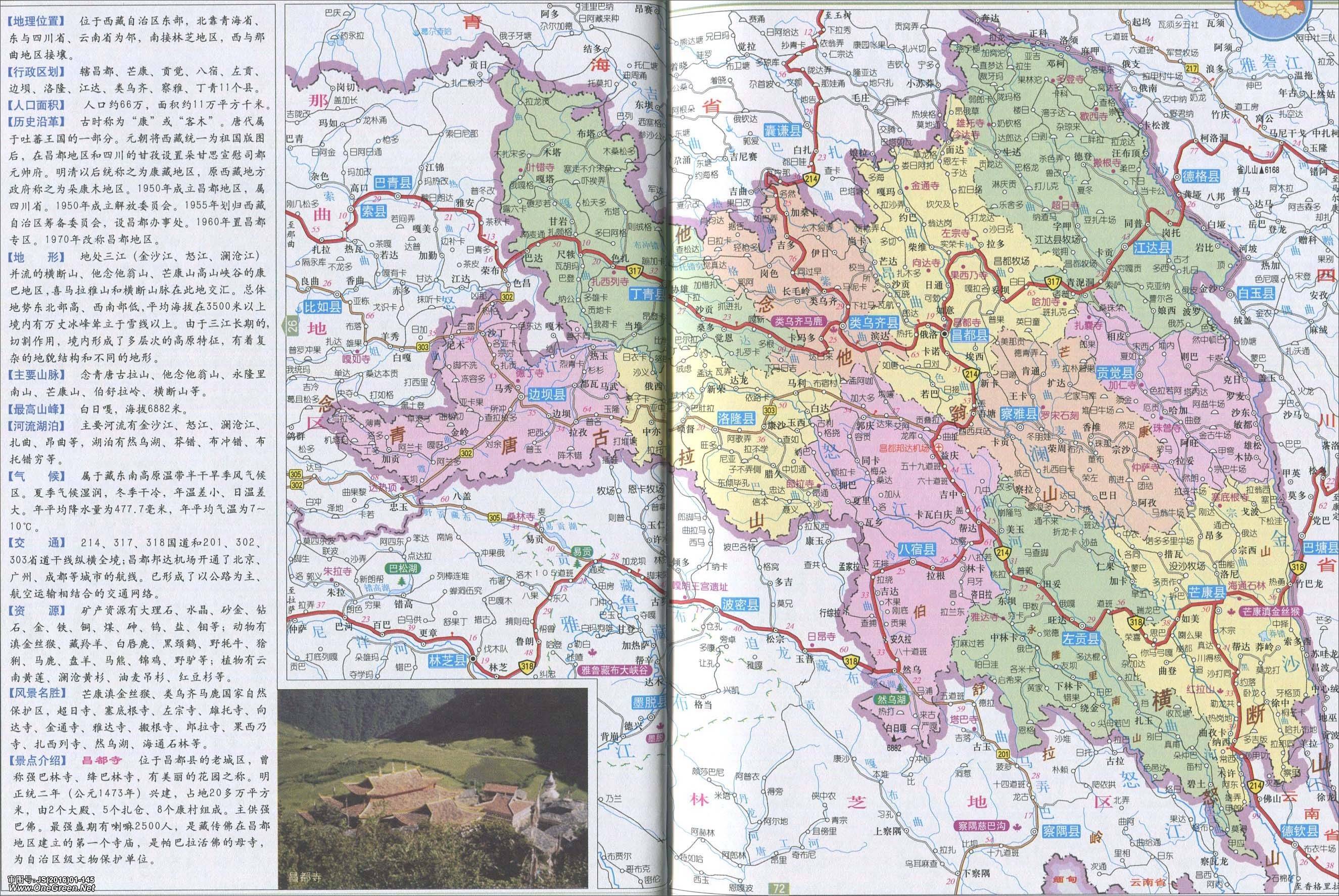Click the circled page number 26 marker
This screenshot has width=1339, height=896.
[293, 327]
